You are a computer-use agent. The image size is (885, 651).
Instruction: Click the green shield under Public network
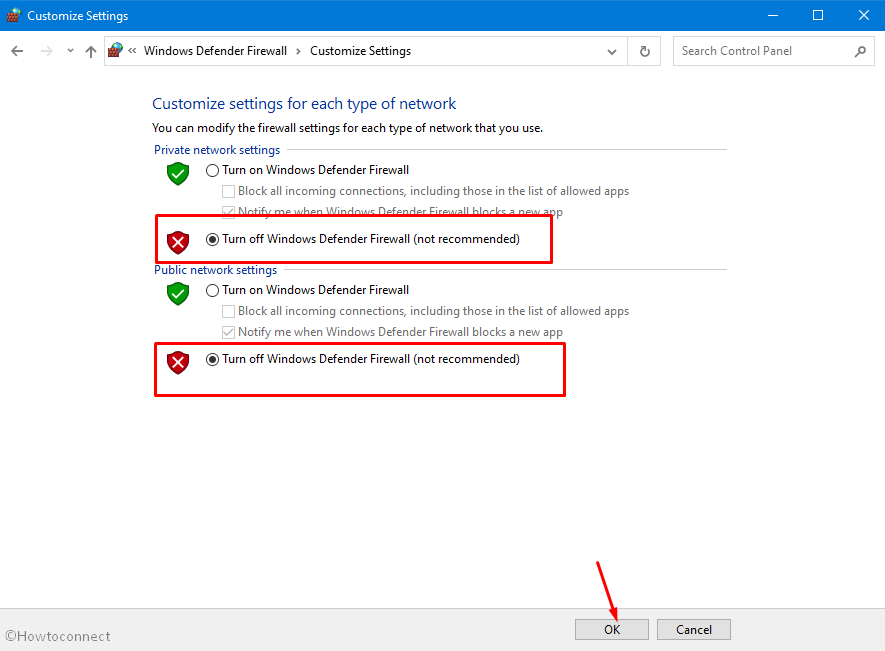coord(178,294)
